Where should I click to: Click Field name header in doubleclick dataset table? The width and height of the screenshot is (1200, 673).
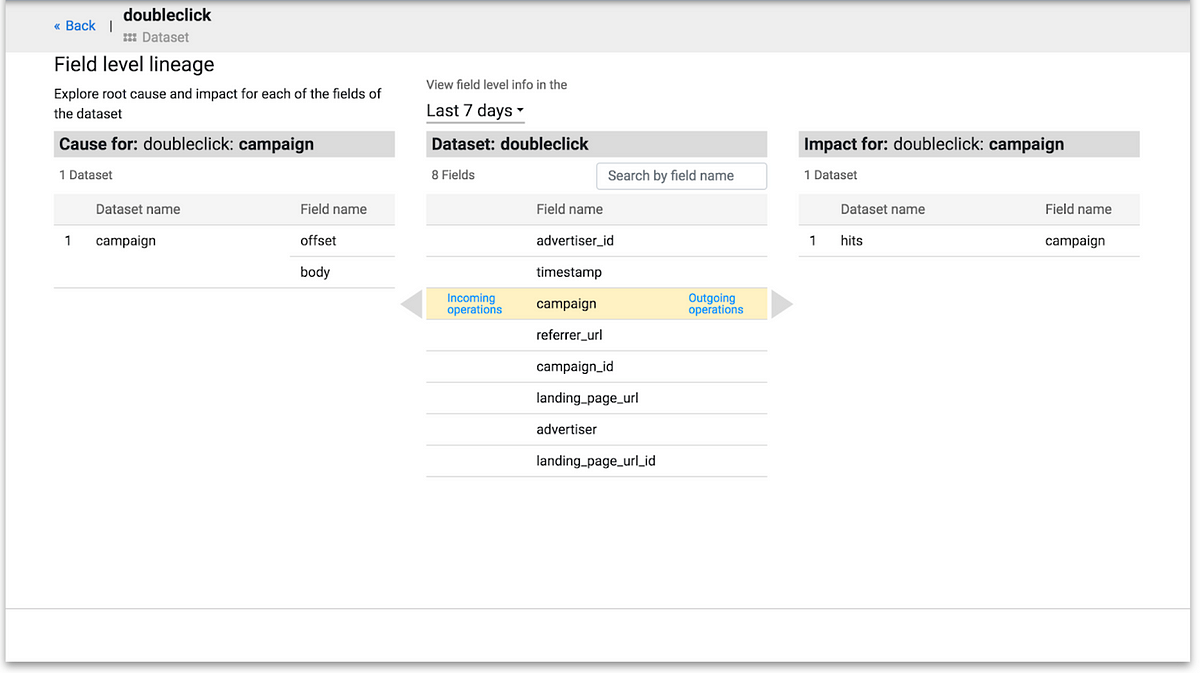click(x=569, y=209)
